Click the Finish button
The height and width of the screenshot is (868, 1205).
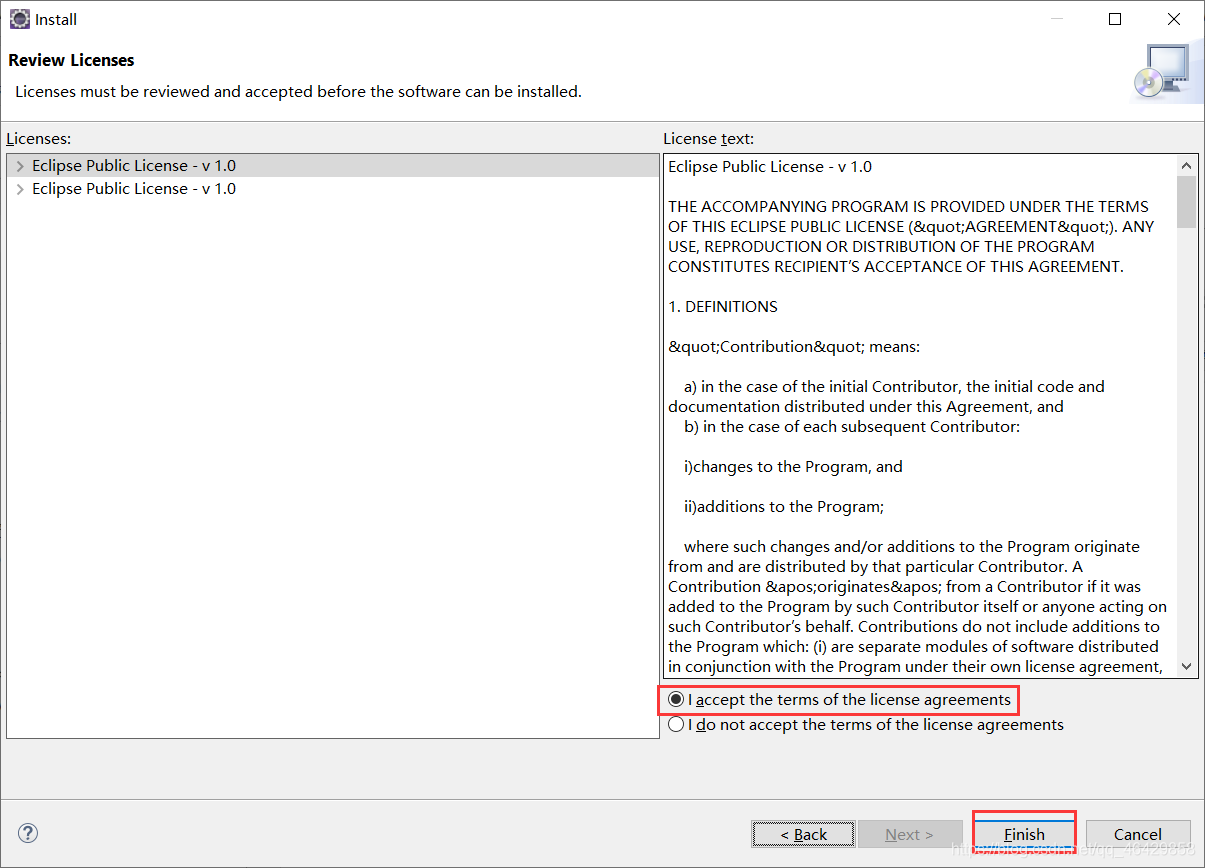1024,834
